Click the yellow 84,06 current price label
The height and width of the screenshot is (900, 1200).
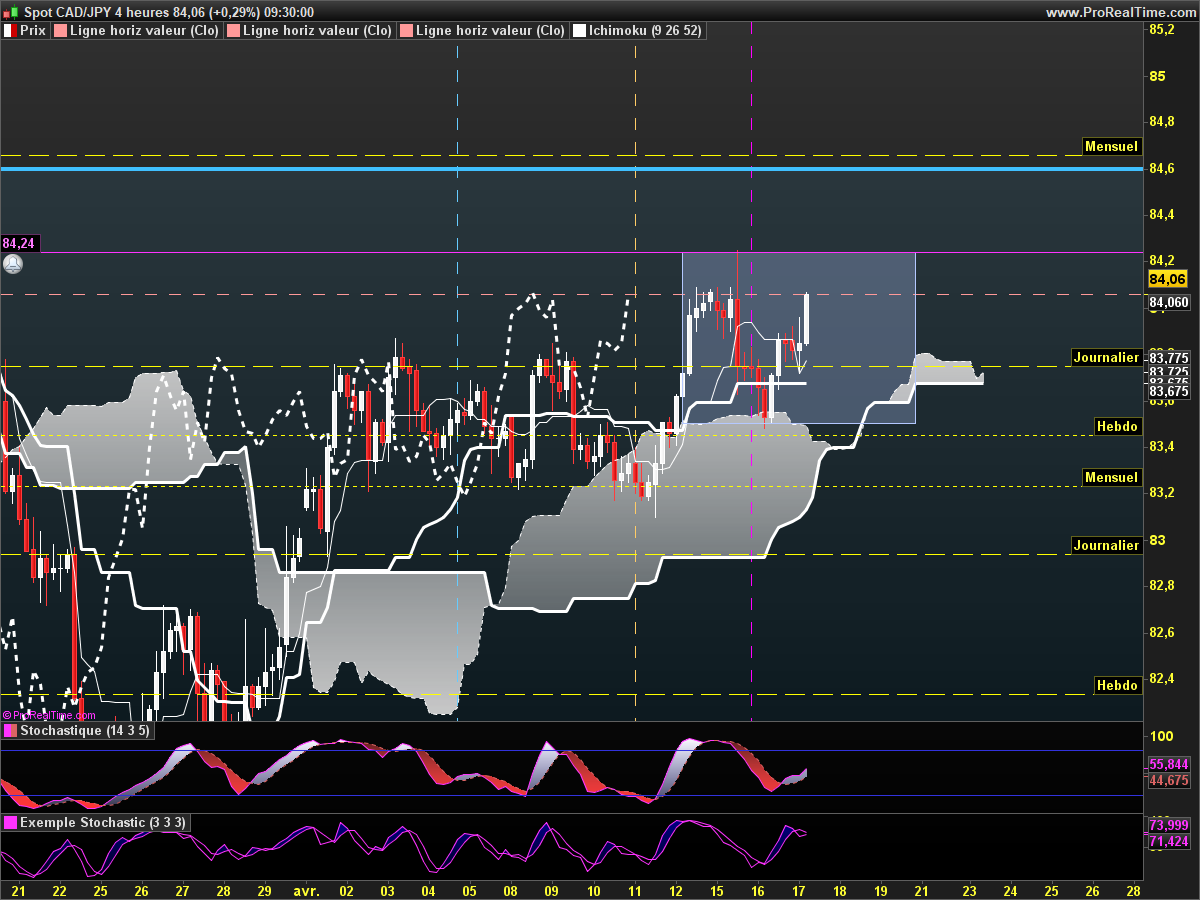click(x=1167, y=279)
